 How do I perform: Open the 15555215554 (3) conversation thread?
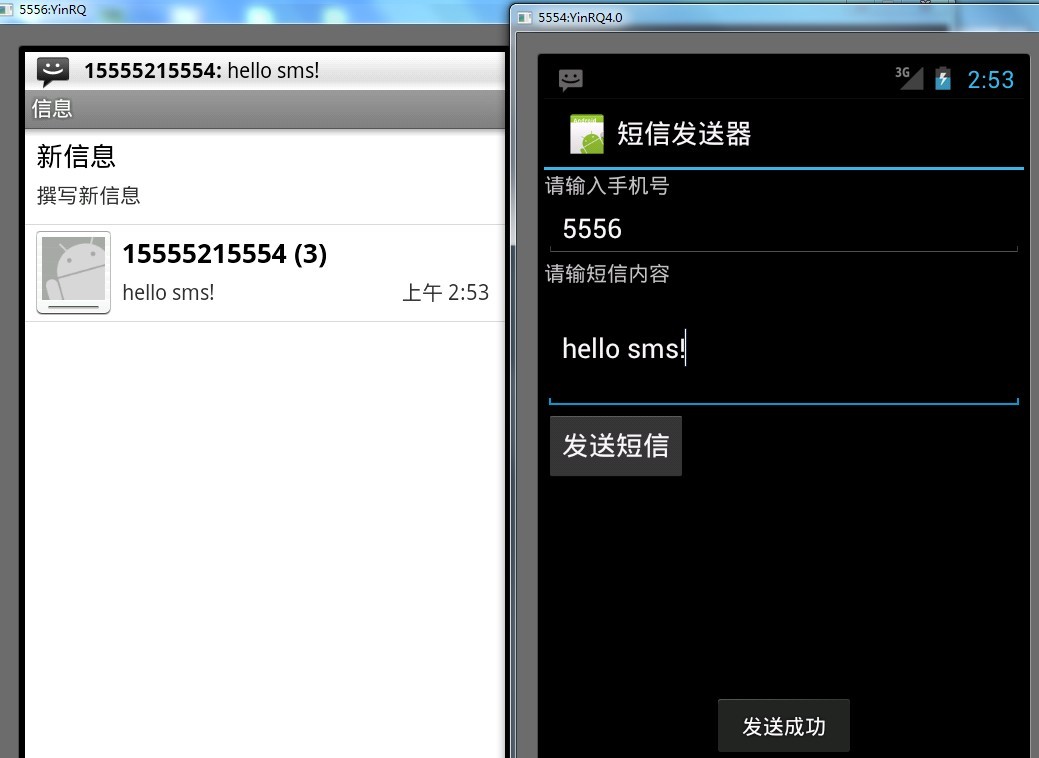click(x=265, y=273)
